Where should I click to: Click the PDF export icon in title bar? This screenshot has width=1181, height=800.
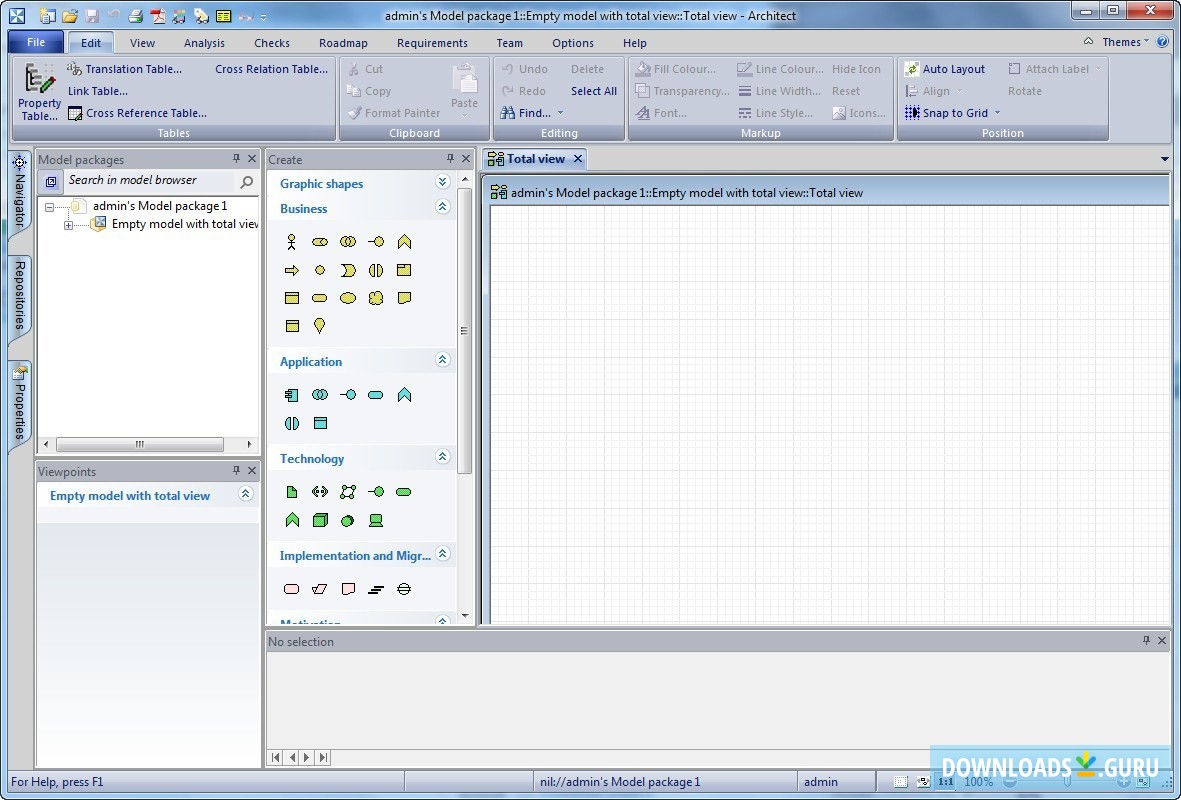point(157,16)
